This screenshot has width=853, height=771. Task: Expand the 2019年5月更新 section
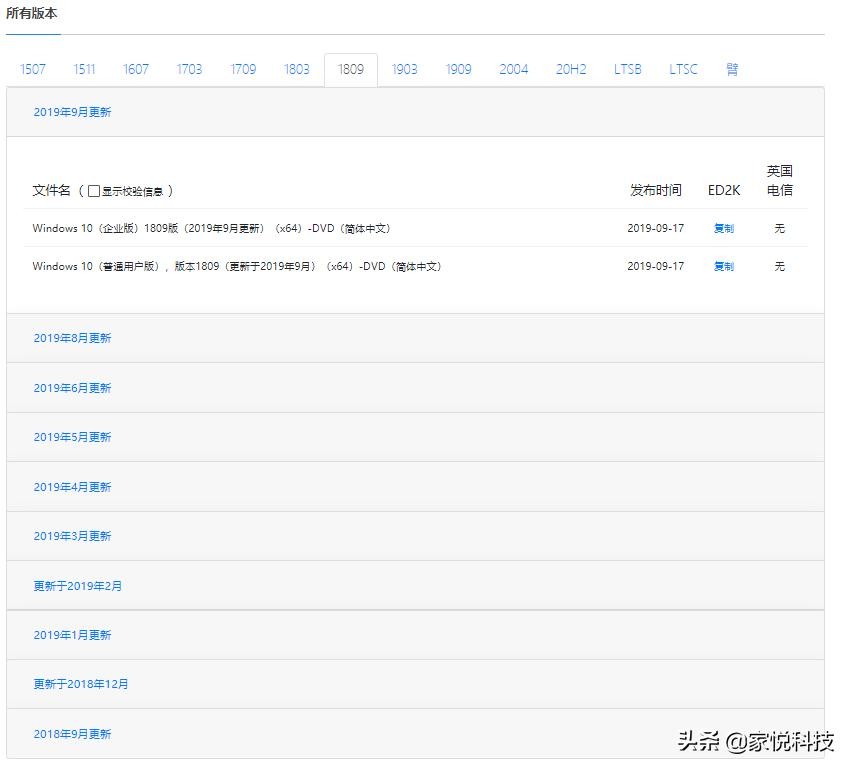tap(72, 437)
